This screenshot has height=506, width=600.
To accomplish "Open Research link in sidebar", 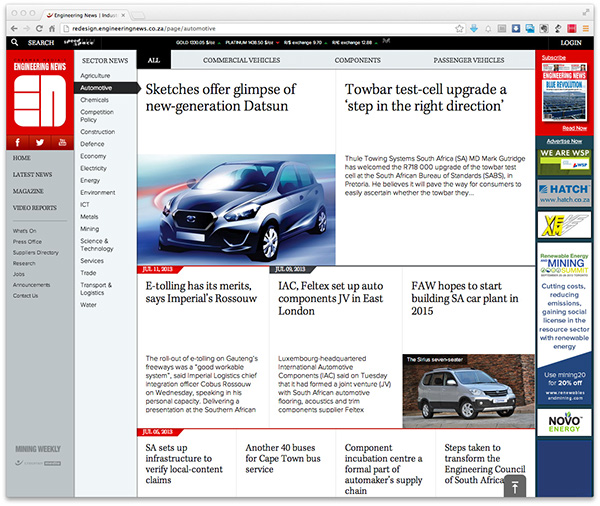I will point(24,263).
